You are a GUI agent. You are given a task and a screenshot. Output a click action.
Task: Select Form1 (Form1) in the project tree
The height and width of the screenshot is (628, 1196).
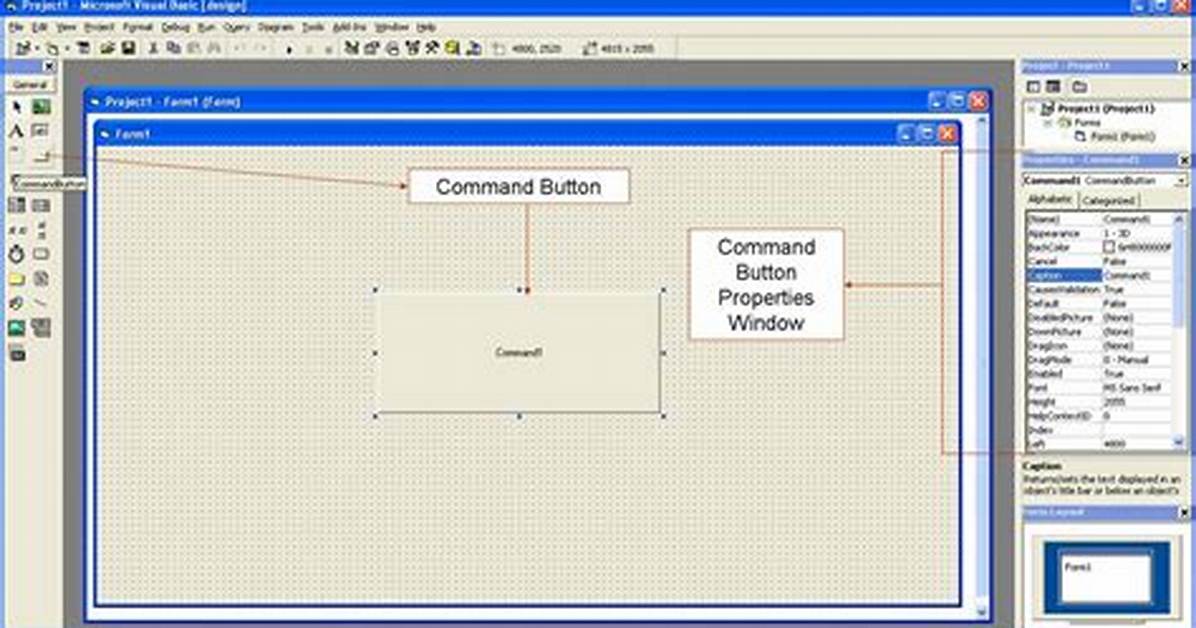coord(1122,137)
